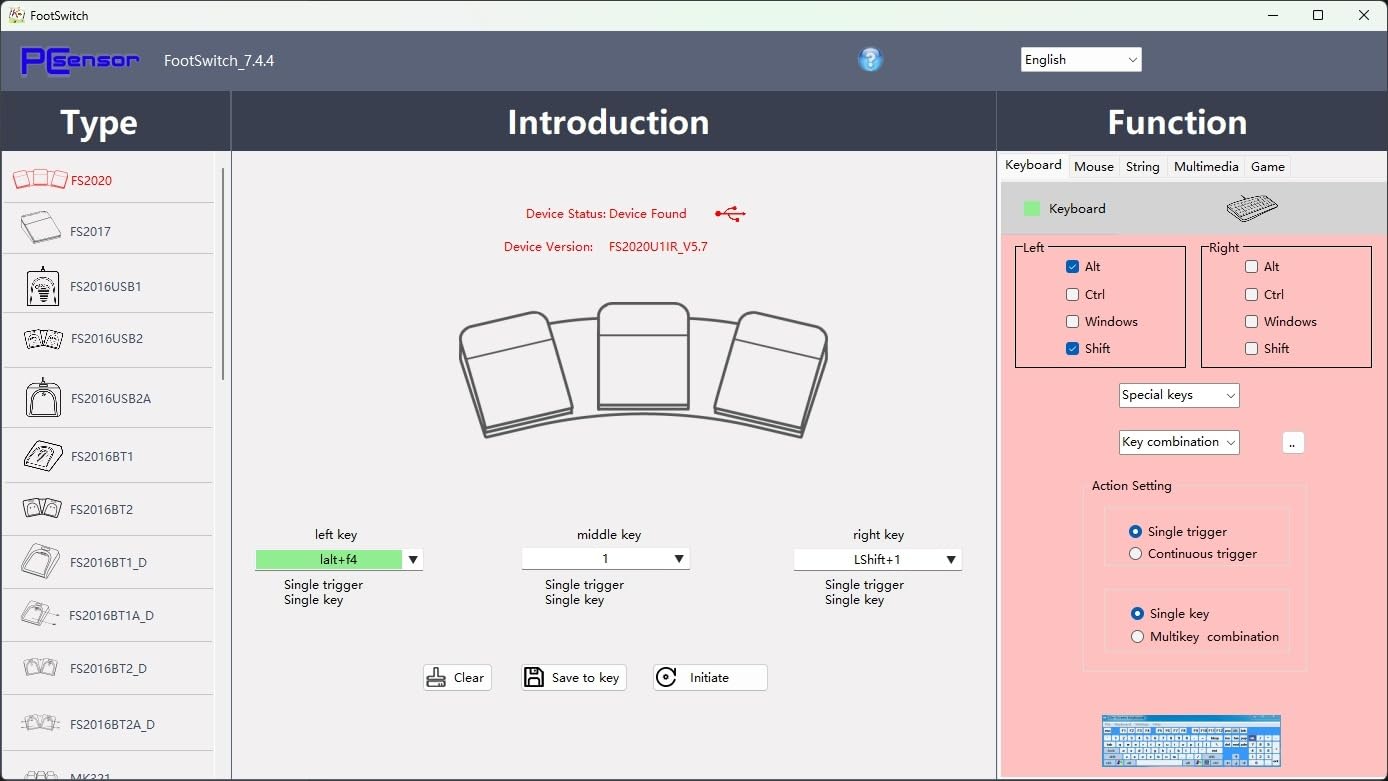Click the green Keyboard color indicator
This screenshot has width=1388, height=781.
tap(1032, 209)
